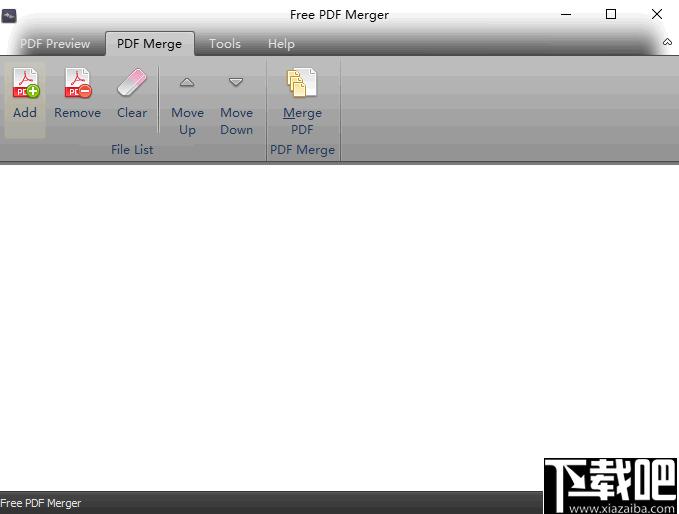Select the PDF Merge tab
The height and width of the screenshot is (514, 679).
[149, 44]
